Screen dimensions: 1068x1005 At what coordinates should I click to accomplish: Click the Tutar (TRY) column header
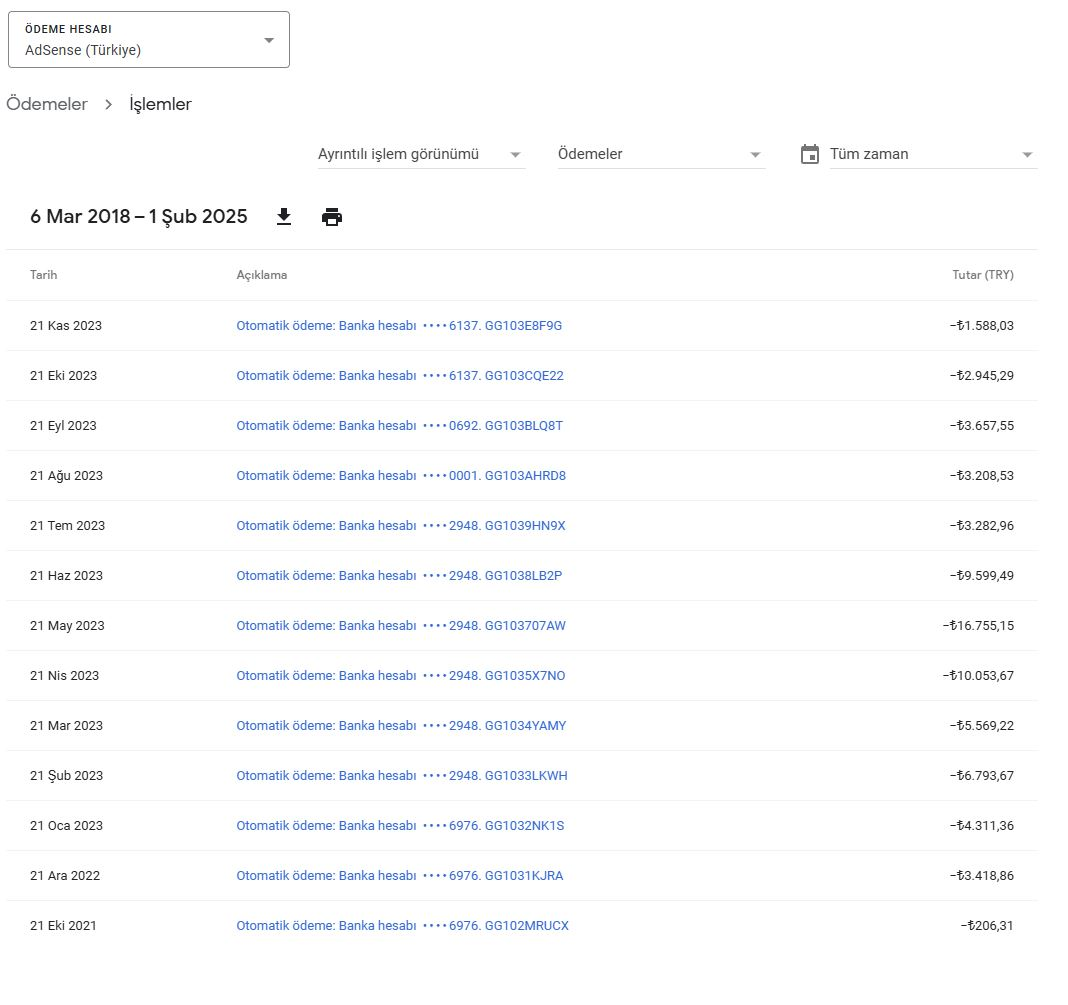pyautogui.click(x=983, y=275)
